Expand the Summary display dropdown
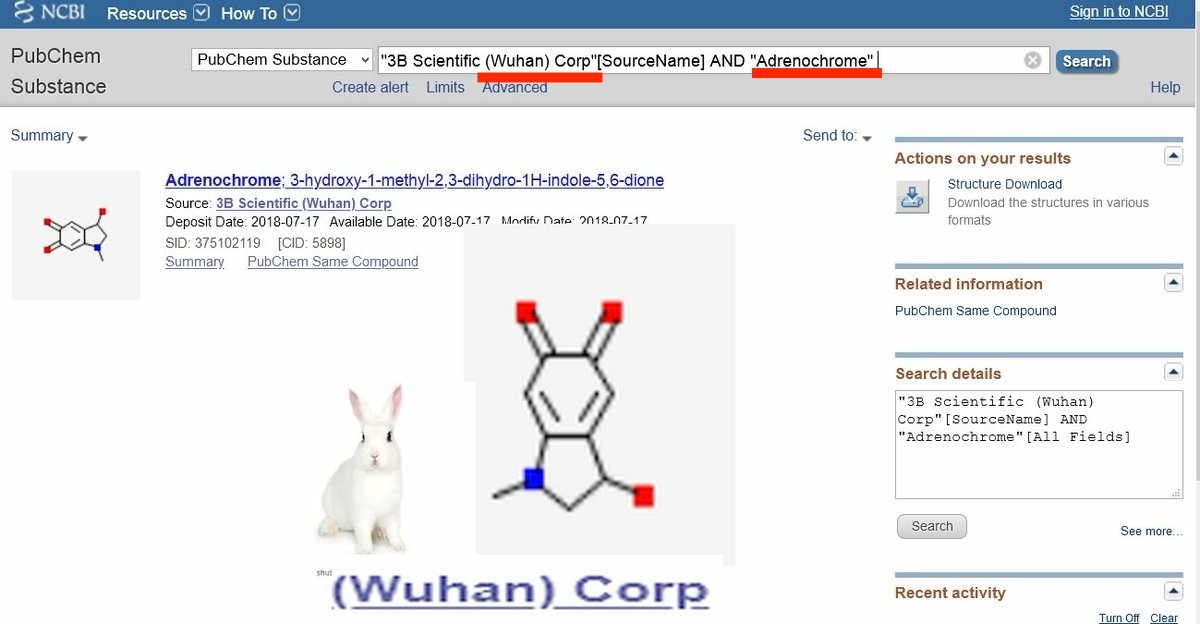This screenshot has height=624, width=1200. tap(49, 136)
